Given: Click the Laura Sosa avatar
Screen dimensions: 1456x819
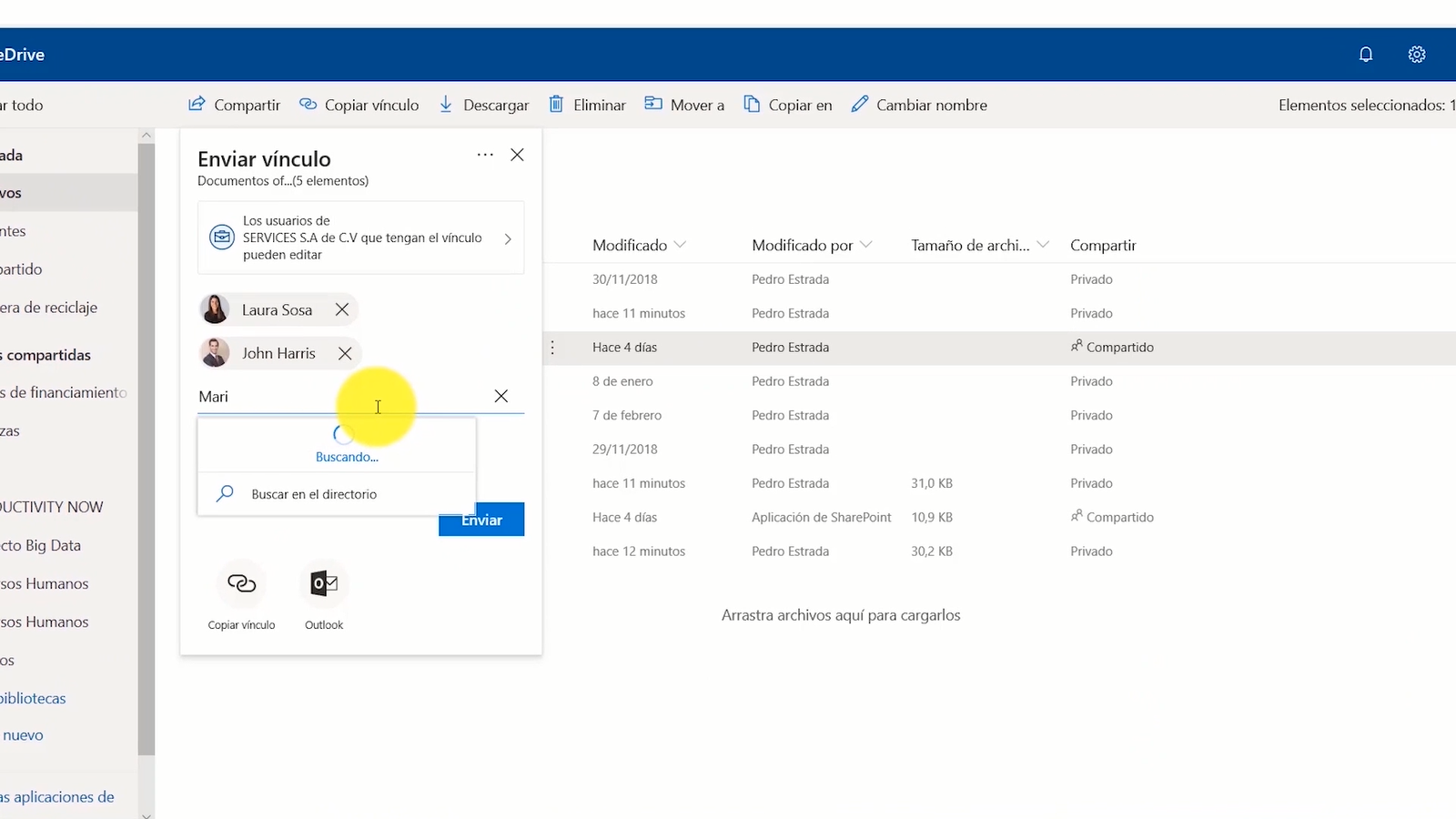Looking at the screenshot, I should point(215,309).
